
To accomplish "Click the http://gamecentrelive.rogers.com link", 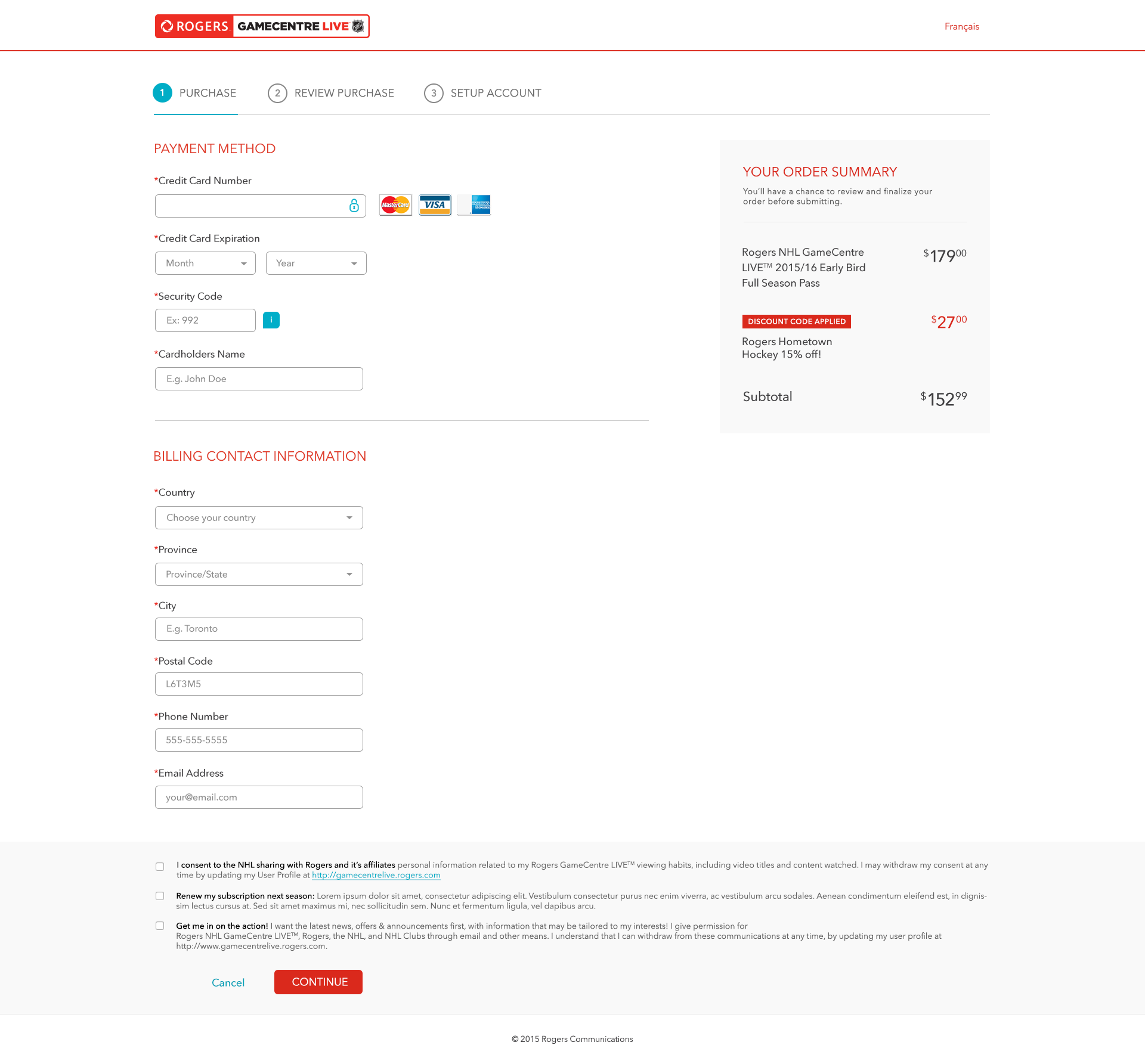I will (x=376, y=875).
